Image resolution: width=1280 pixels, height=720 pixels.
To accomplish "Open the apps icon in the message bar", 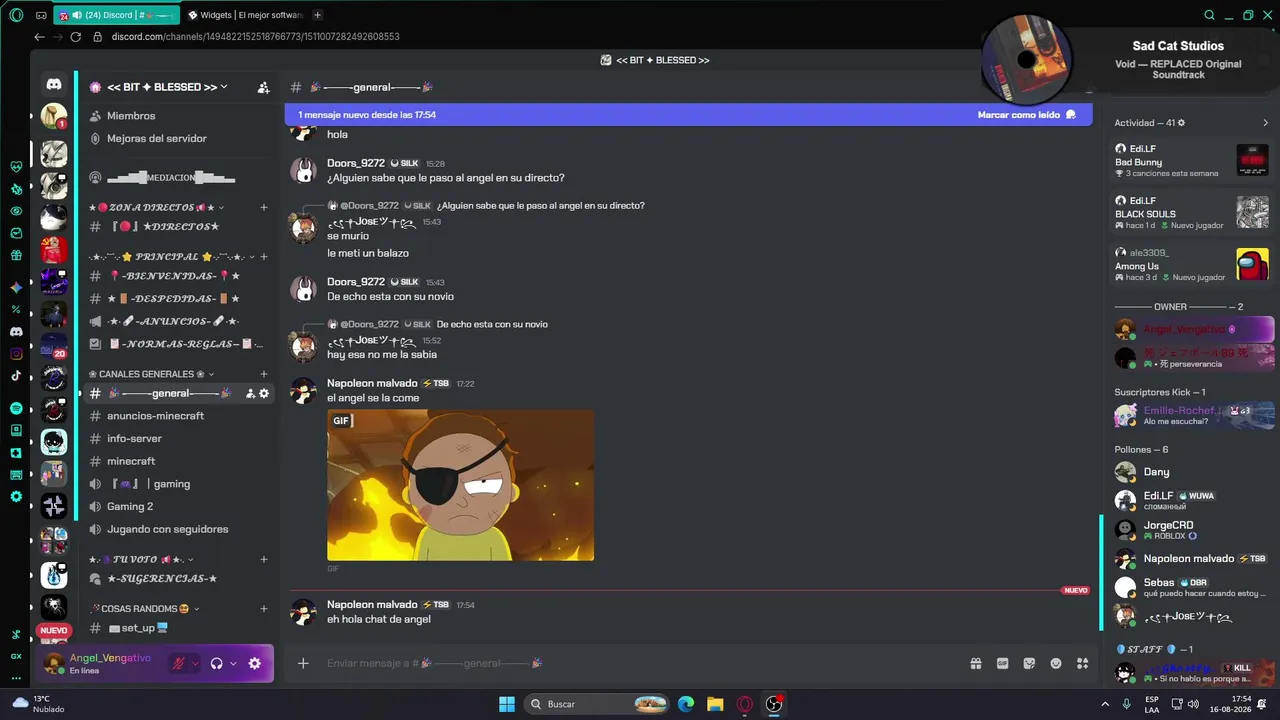I will tap(1082, 663).
